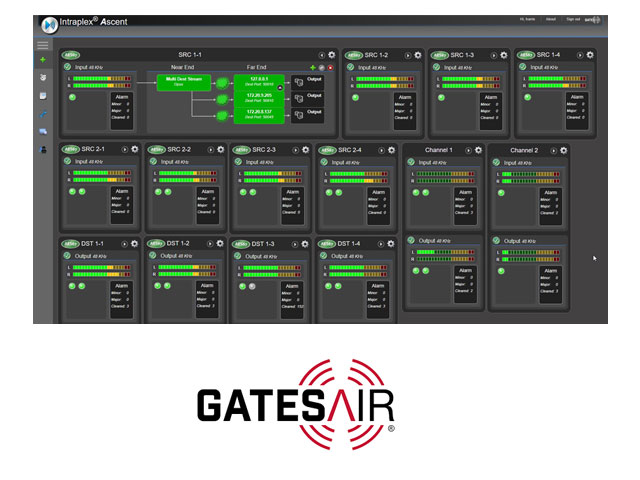Expand the SRC 1-4 panel with its arrow
This screenshot has height=480, width=640.
pos(580,55)
